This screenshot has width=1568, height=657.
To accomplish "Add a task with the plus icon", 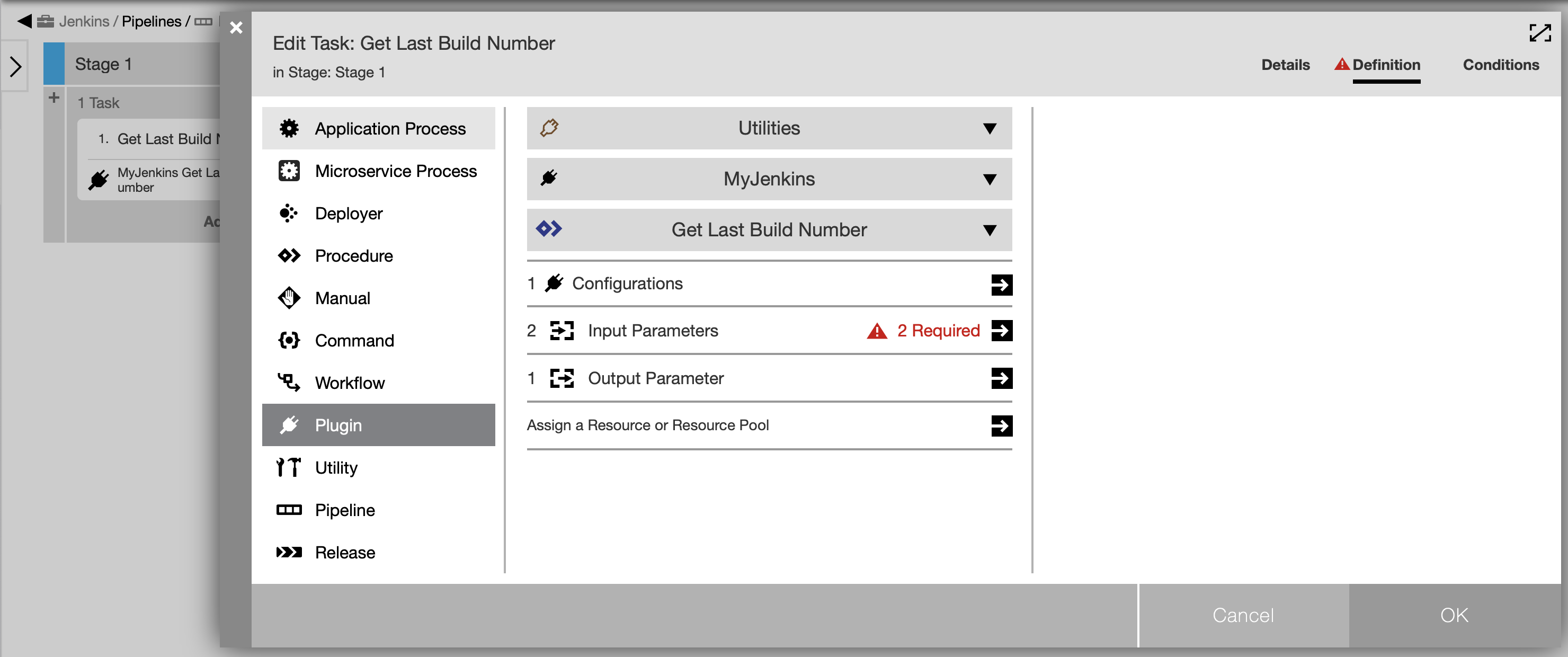I will pos(54,98).
